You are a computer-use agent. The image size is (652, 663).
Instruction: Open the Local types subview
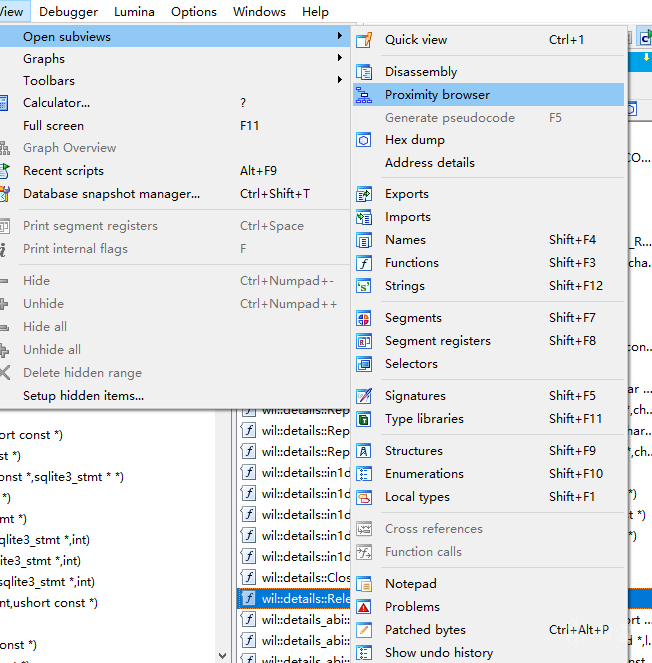click(417, 497)
